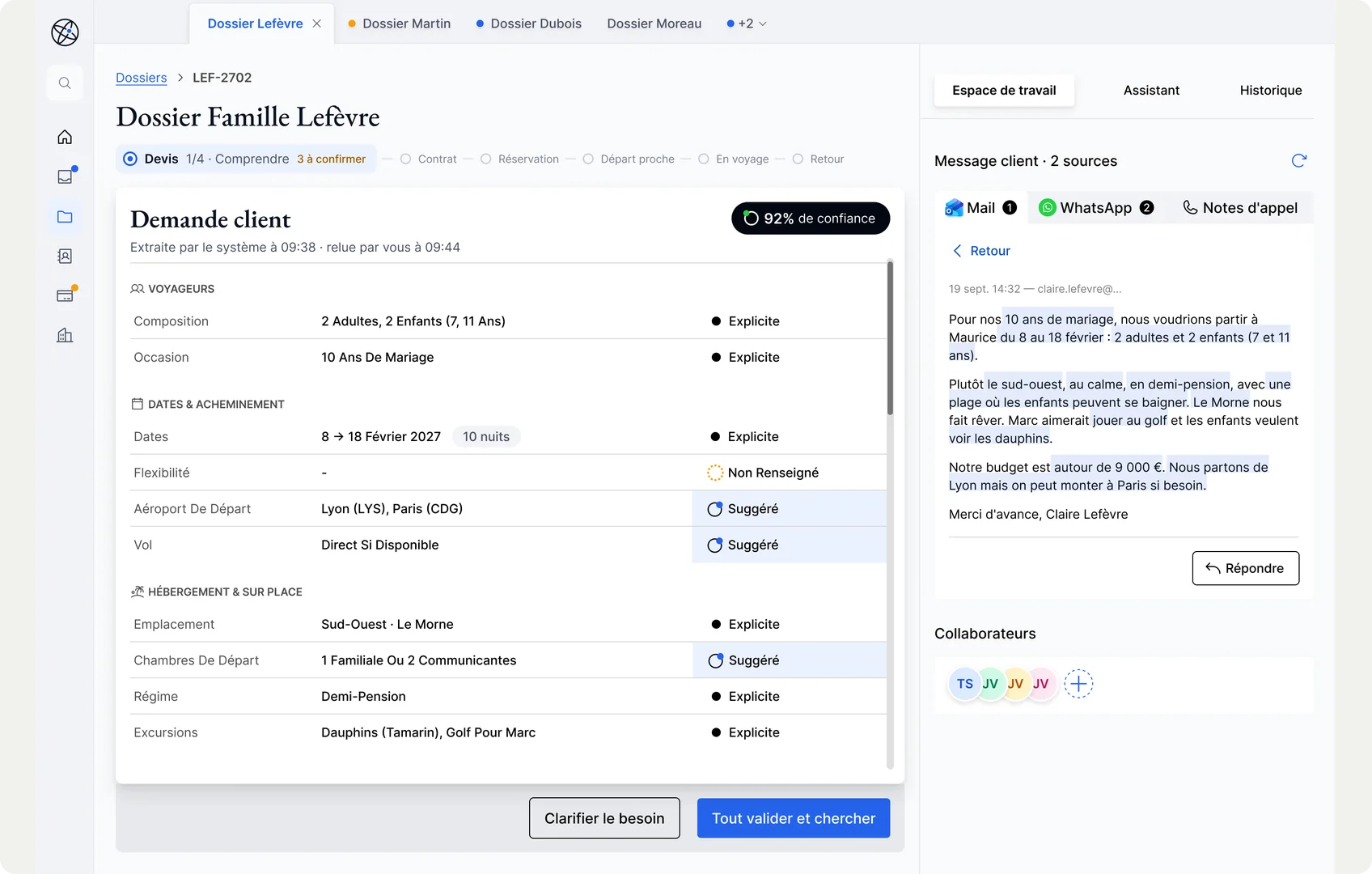Click the LEF-2702 breadcrumb text
The height and width of the screenshot is (874, 1372).
222,78
